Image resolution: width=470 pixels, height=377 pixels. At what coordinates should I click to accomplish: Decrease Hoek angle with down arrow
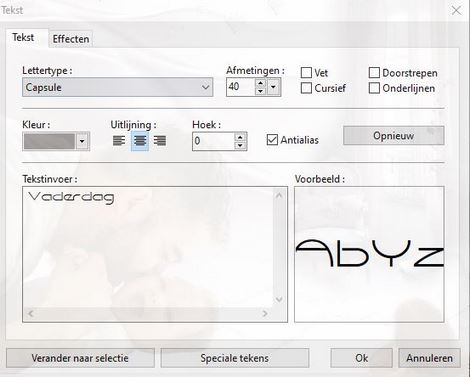240,145
